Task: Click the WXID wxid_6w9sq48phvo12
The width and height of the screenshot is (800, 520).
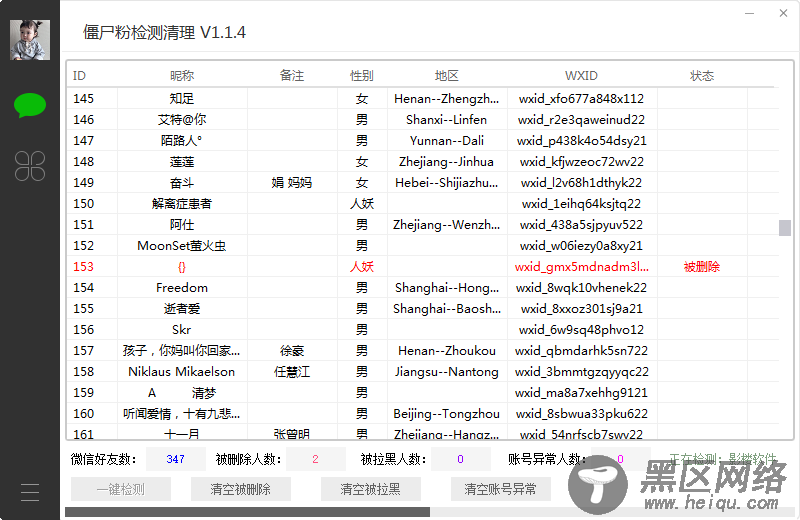Action: [581, 330]
